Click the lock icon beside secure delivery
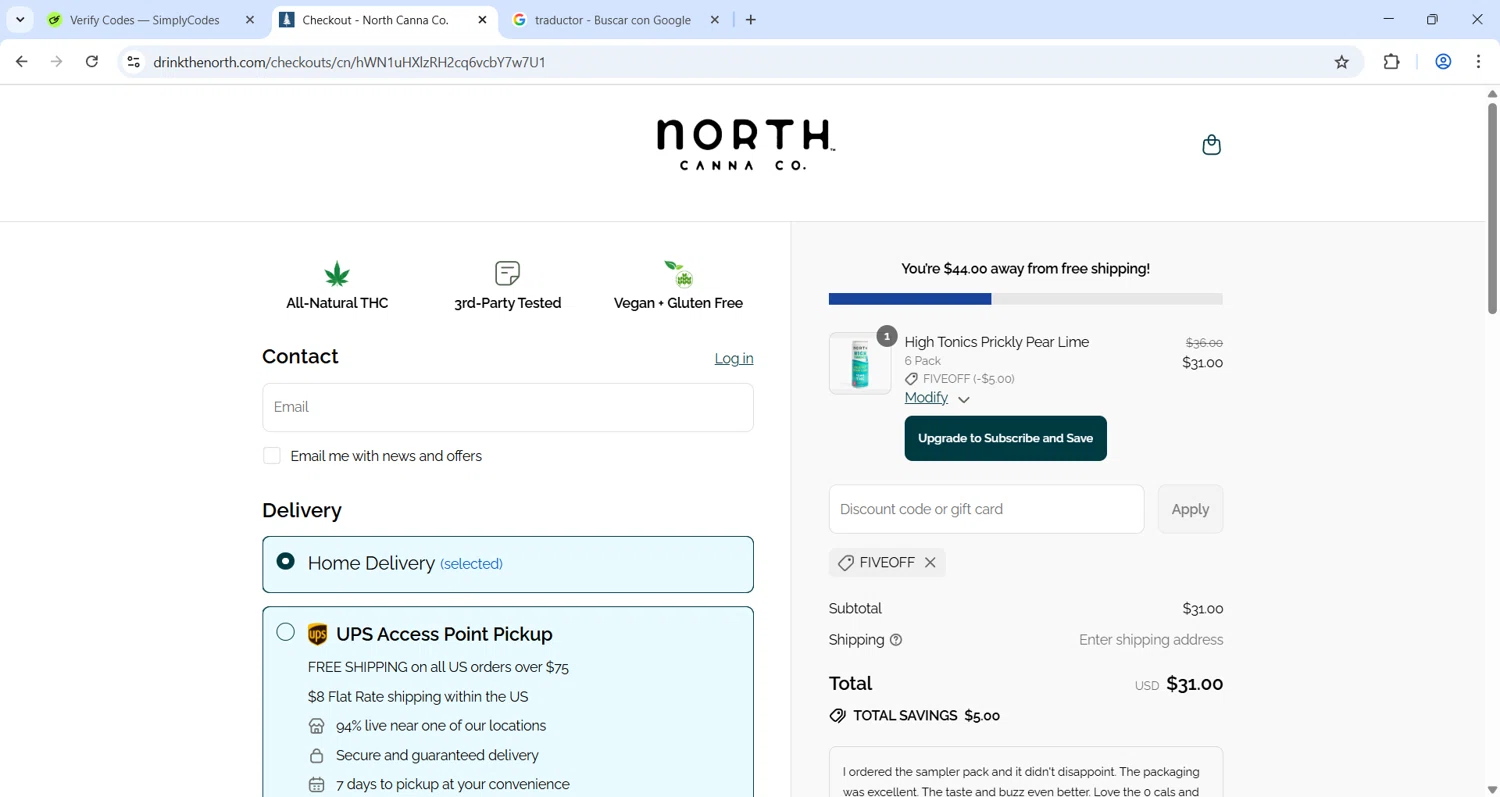 click(317, 756)
